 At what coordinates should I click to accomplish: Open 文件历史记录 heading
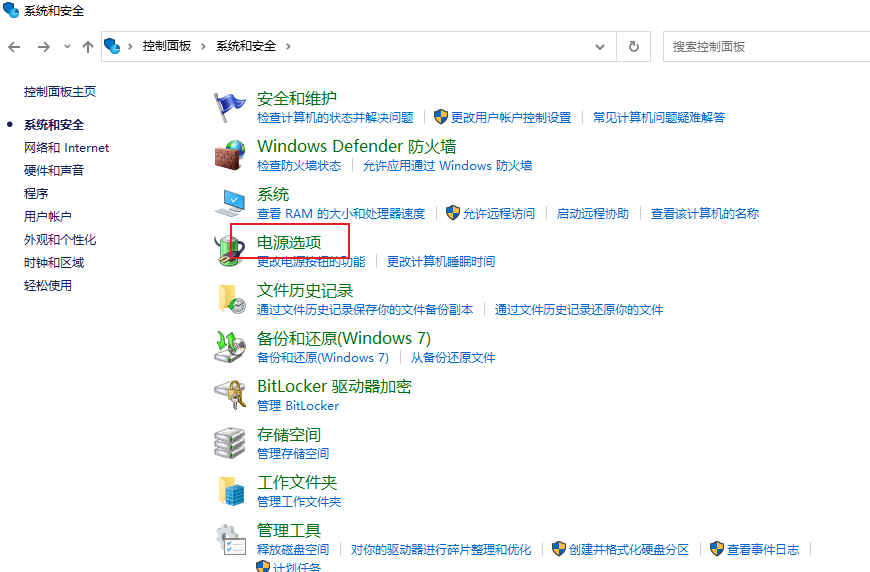pyautogui.click(x=305, y=291)
